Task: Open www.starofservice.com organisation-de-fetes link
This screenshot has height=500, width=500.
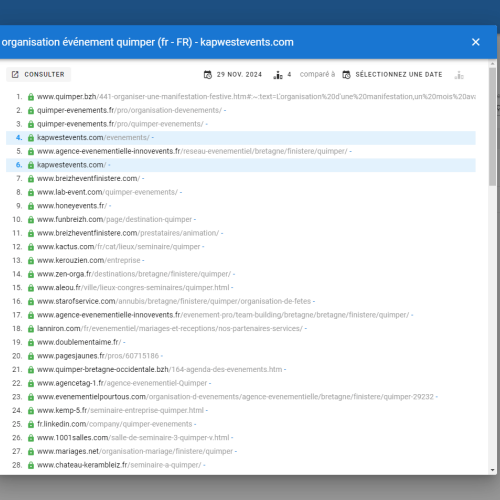Action: (174, 301)
